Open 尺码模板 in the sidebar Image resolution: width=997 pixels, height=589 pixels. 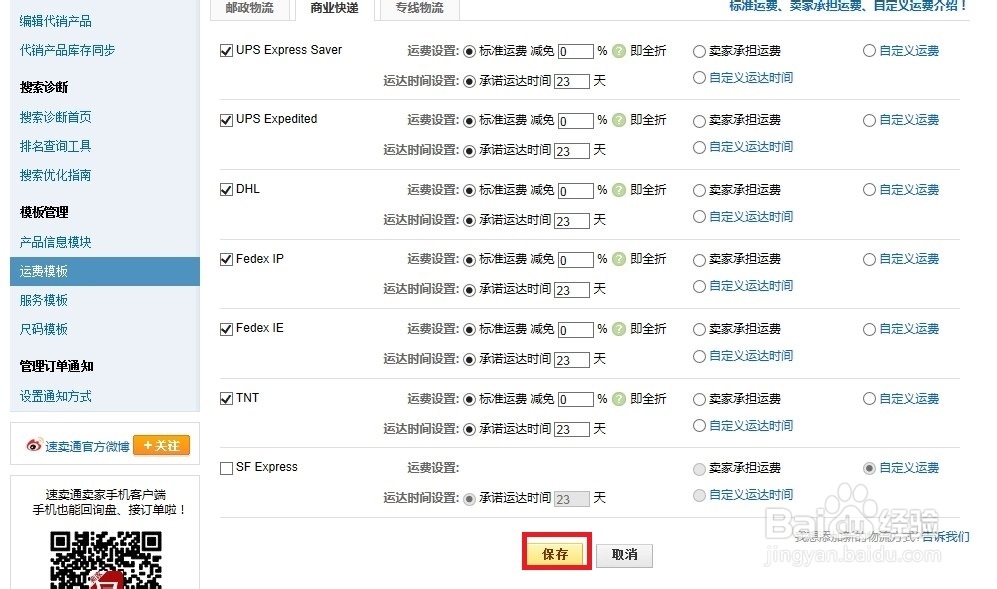click(x=44, y=329)
